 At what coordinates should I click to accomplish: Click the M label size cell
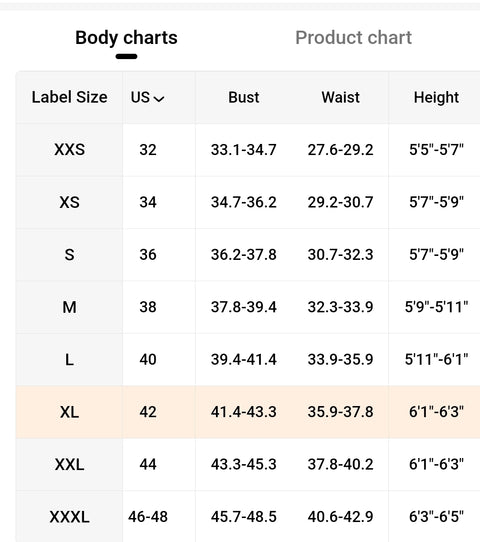tap(69, 307)
